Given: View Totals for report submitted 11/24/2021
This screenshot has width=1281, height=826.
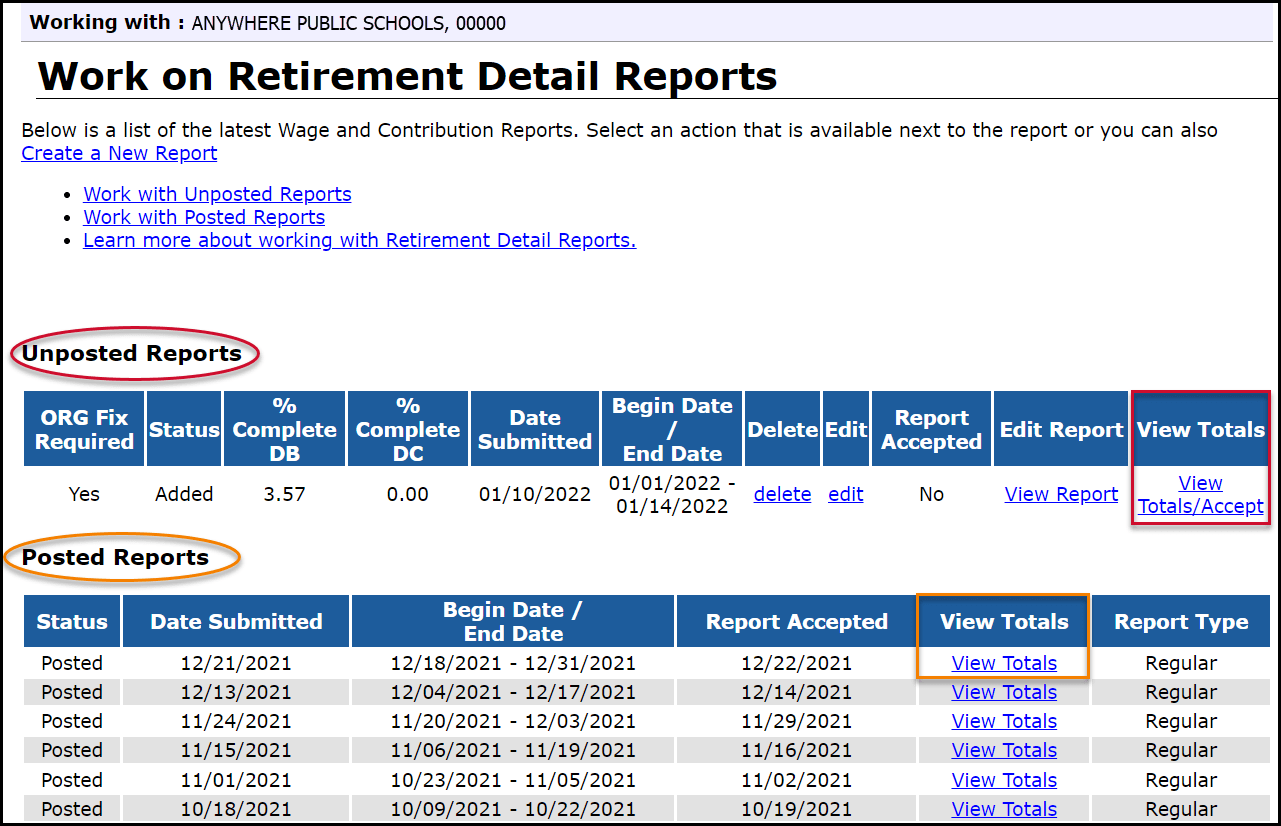Looking at the screenshot, I should pyautogui.click(x=1004, y=721).
